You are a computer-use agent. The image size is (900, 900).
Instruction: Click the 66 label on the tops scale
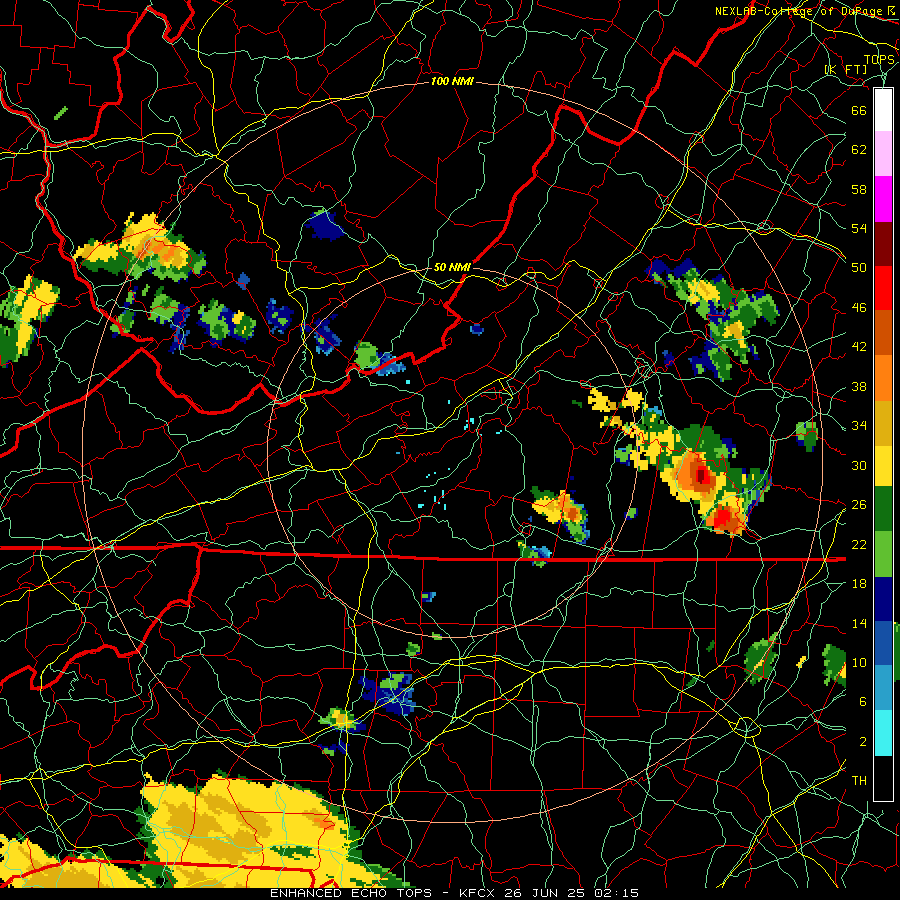tap(859, 110)
